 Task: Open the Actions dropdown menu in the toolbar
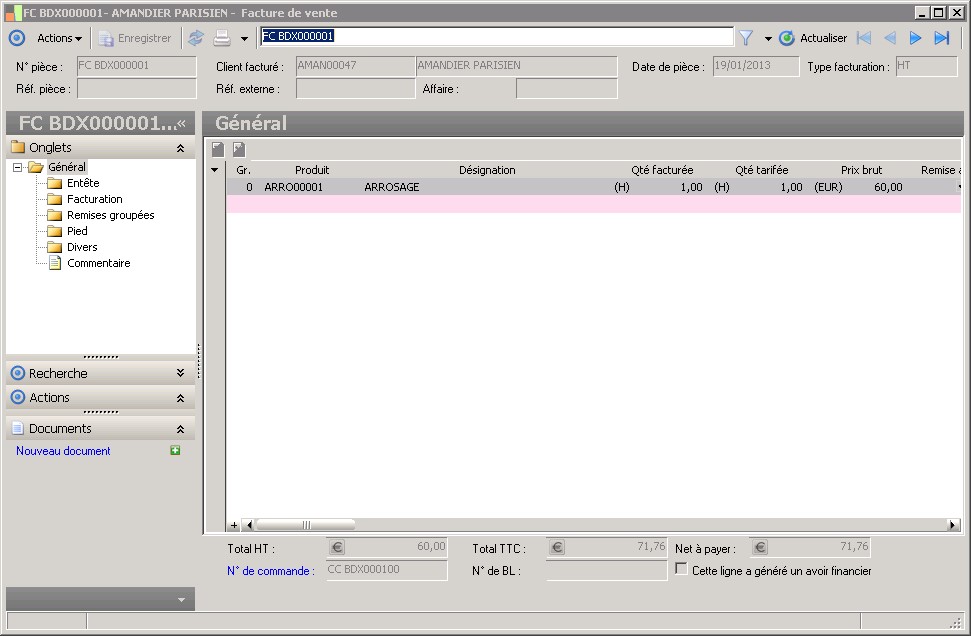59,38
